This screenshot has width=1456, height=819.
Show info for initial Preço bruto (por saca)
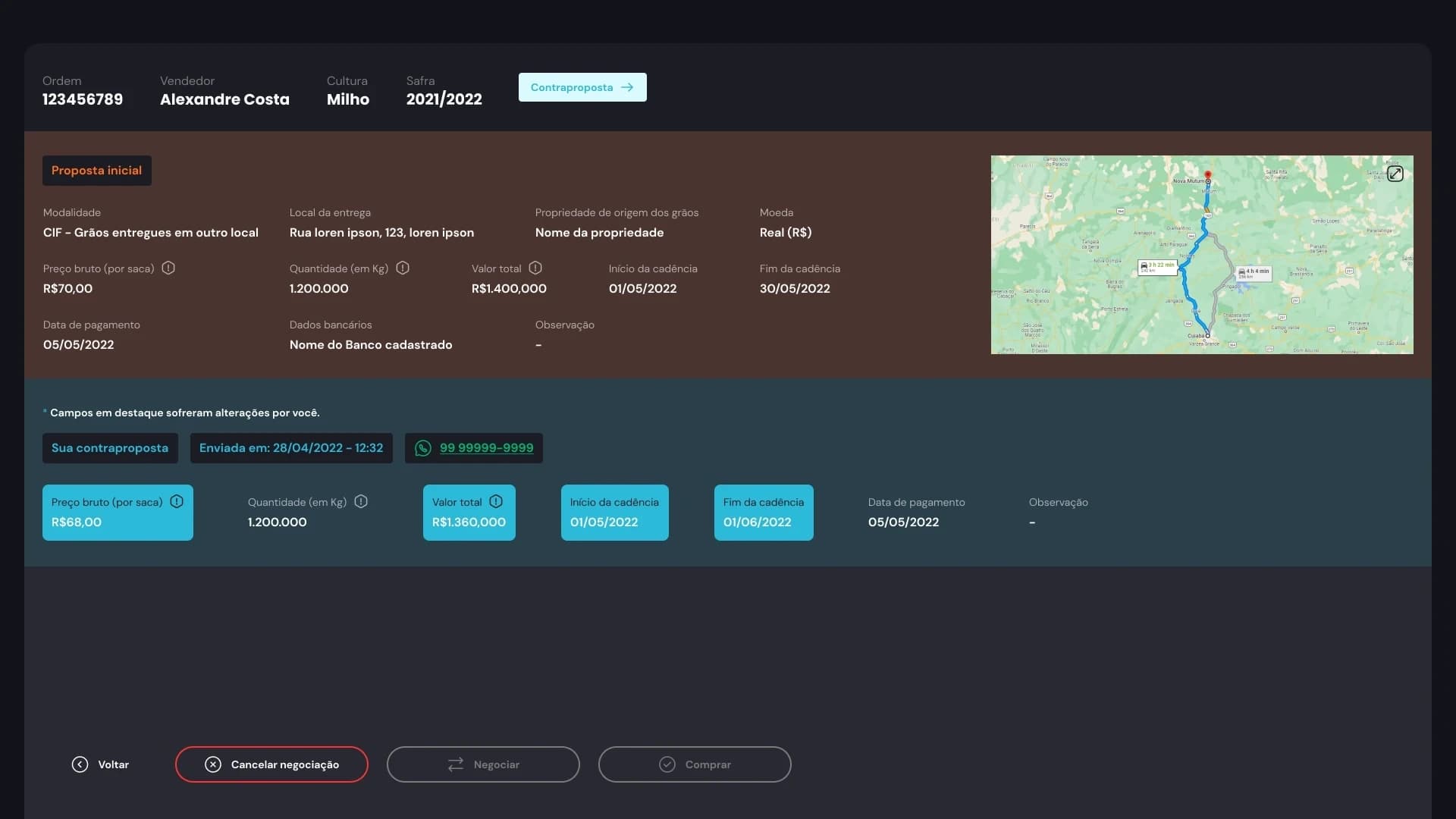coord(168,268)
